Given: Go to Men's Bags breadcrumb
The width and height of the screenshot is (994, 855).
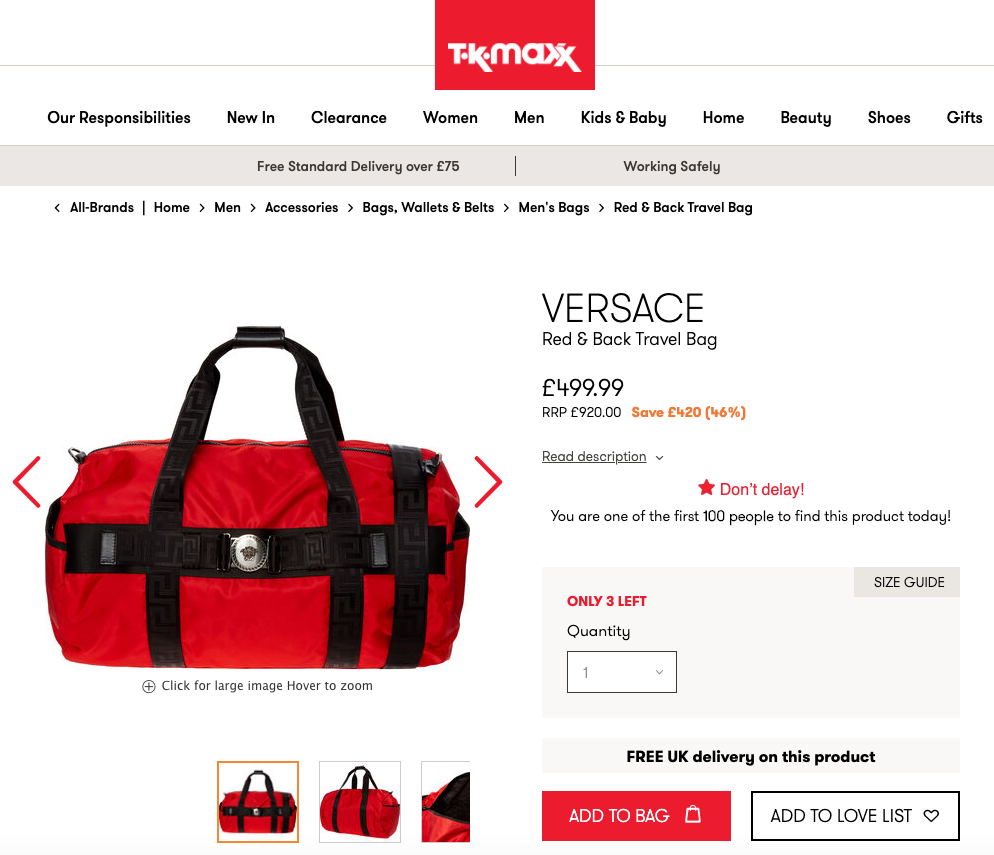Looking at the screenshot, I should click(x=553, y=208).
